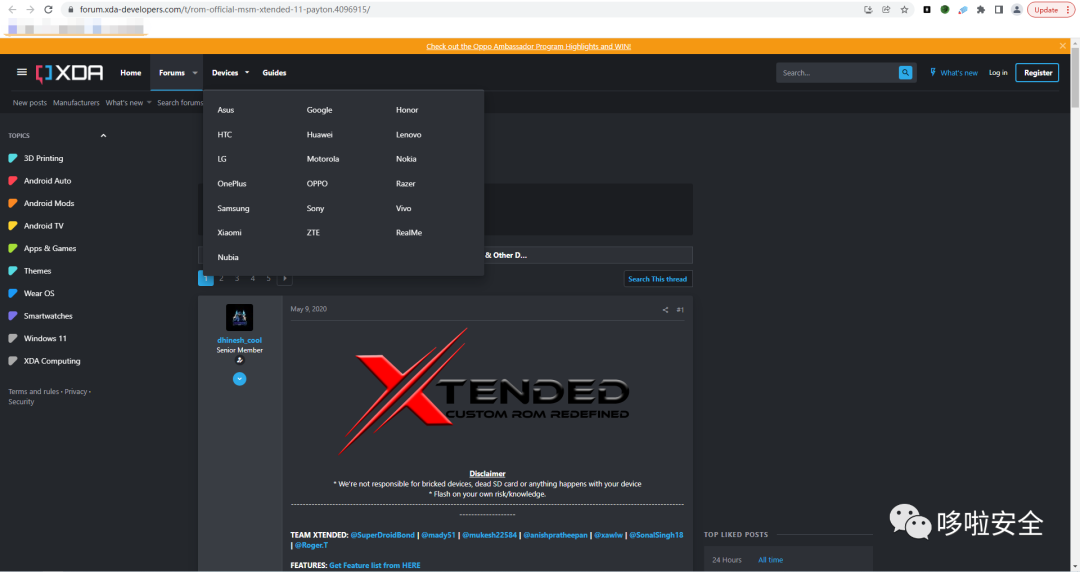Open Terms and rules link
1080x572 pixels.
[x=34, y=391]
